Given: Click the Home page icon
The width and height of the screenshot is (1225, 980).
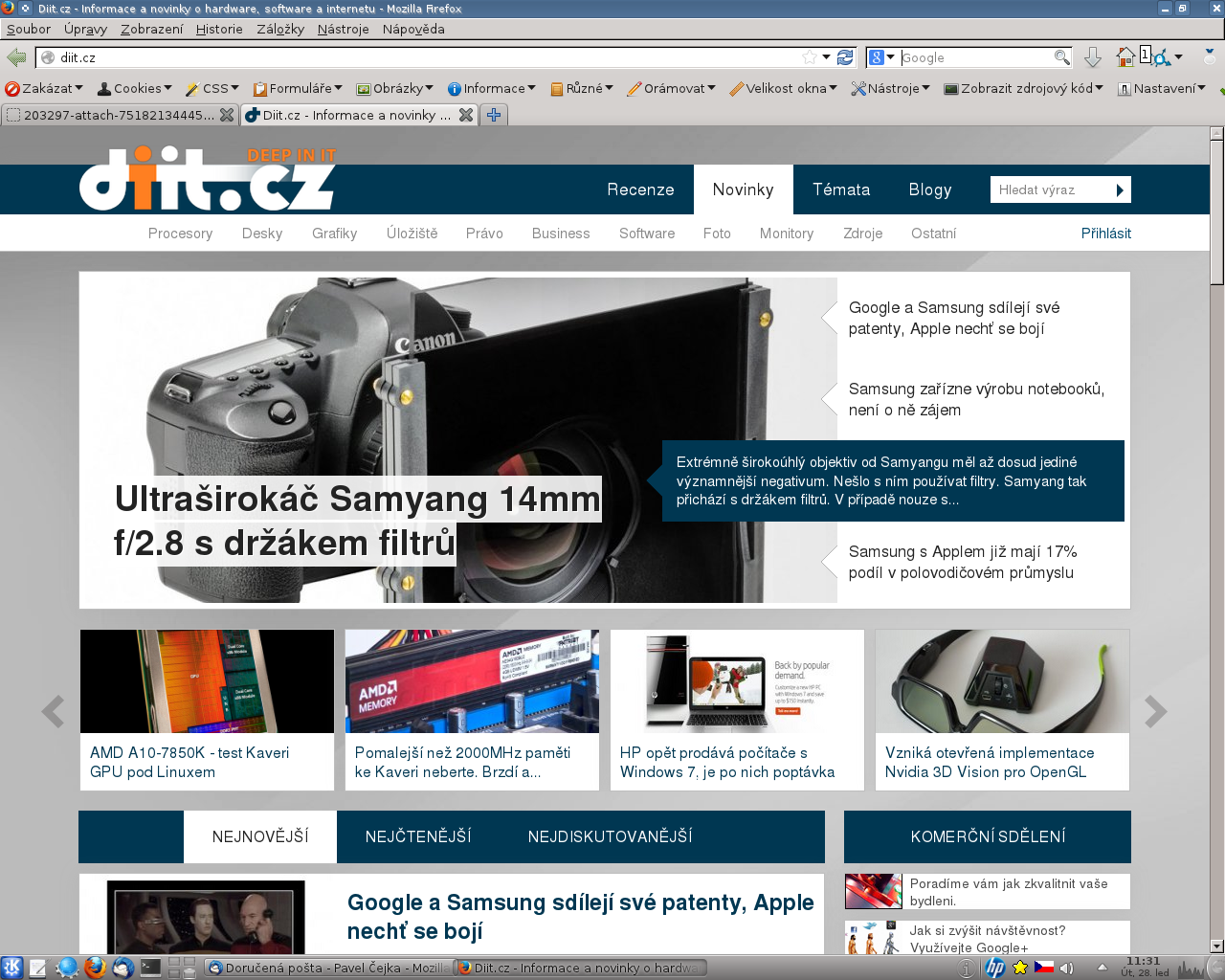Looking at the screenshot, I should coord(1125,57).
